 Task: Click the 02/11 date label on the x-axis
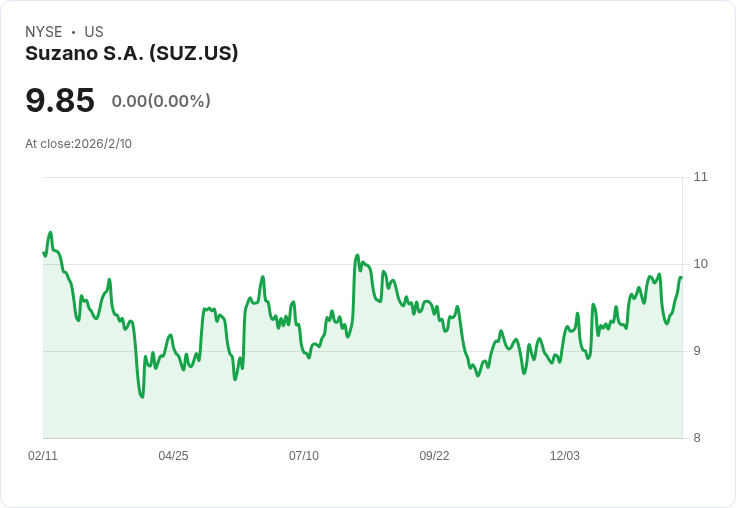click(43, 455)
